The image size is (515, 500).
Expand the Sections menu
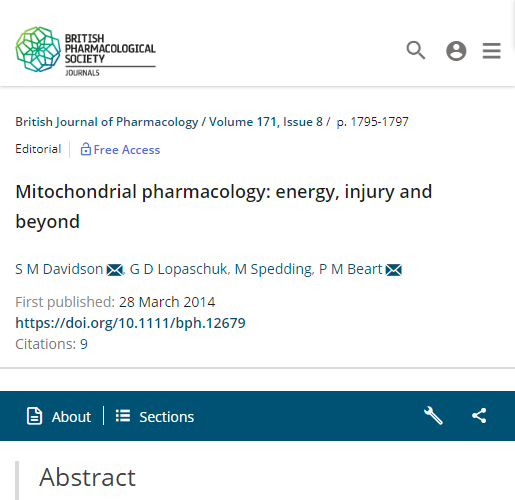point(155,416)
